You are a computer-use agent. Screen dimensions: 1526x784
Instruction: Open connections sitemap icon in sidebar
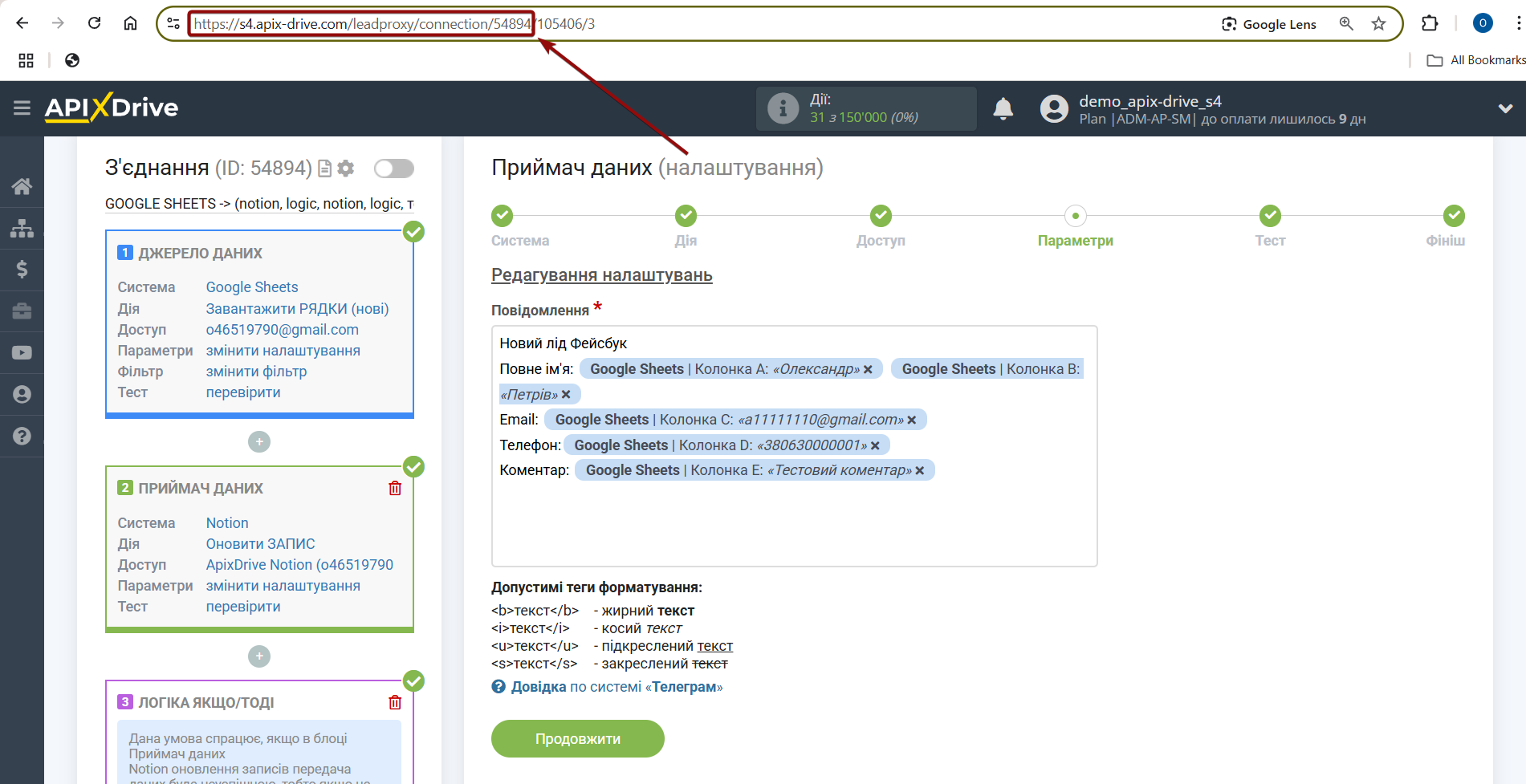click(22, 229)
